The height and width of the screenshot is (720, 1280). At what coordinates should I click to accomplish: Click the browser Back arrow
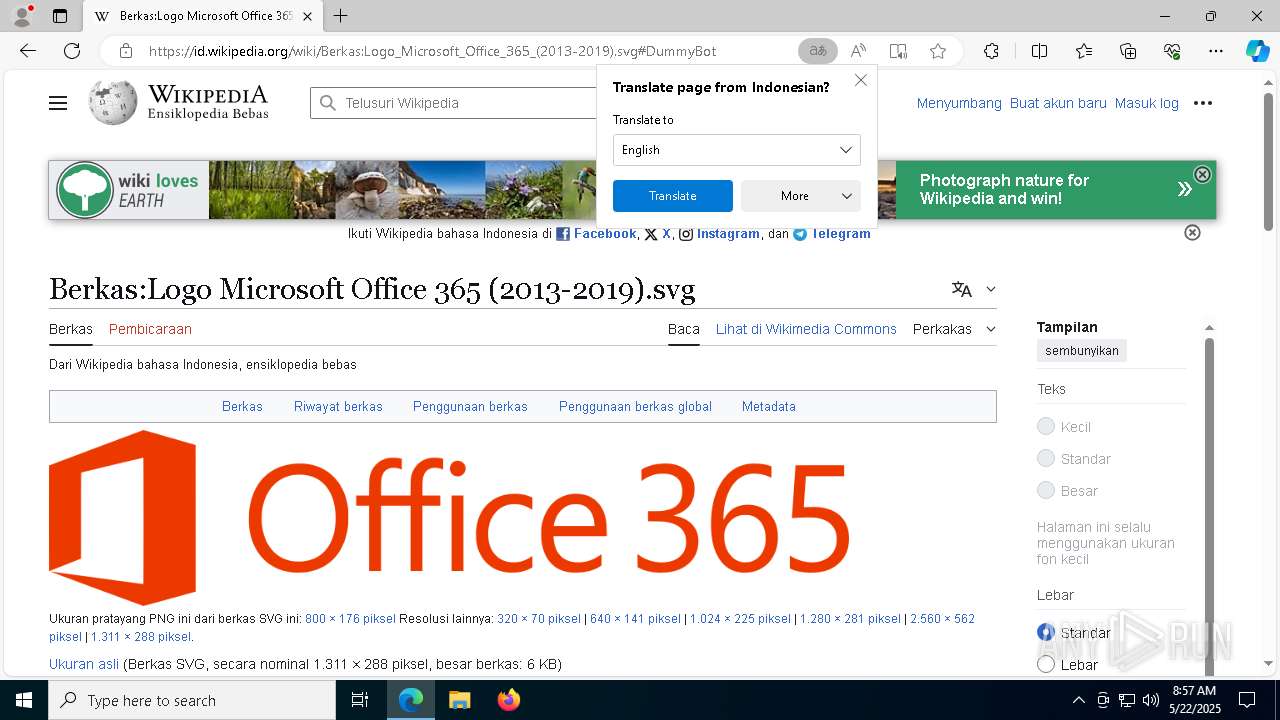[x=28, y=51]
